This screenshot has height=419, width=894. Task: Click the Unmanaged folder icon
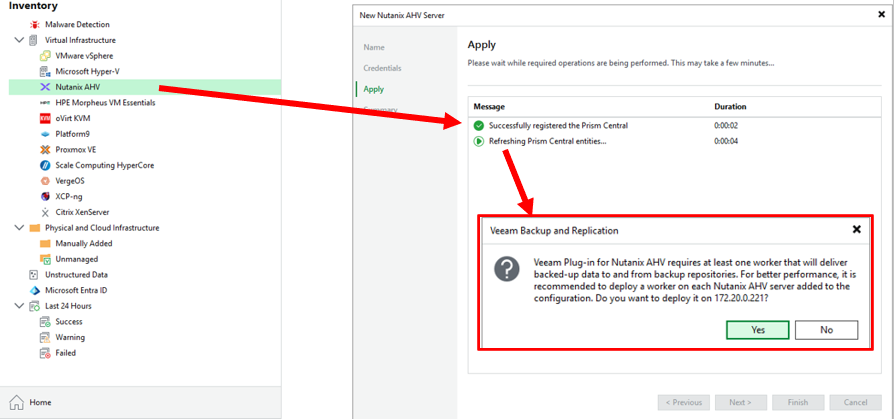pyautogui.click(x=46, y=259)
